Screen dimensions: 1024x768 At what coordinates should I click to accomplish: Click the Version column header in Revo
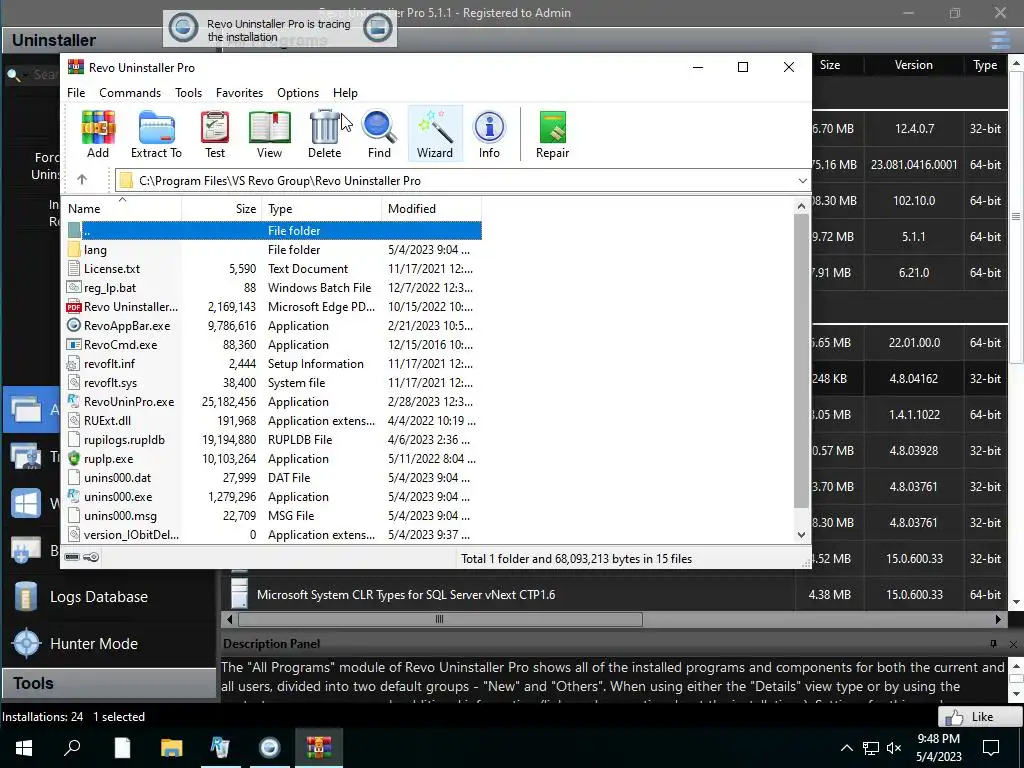point(913,65)
